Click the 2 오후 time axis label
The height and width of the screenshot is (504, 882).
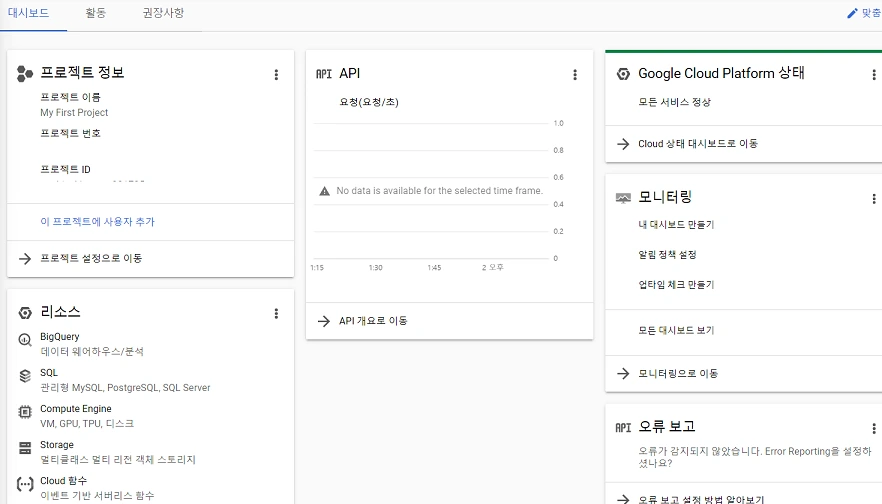[x=493, y=267]
